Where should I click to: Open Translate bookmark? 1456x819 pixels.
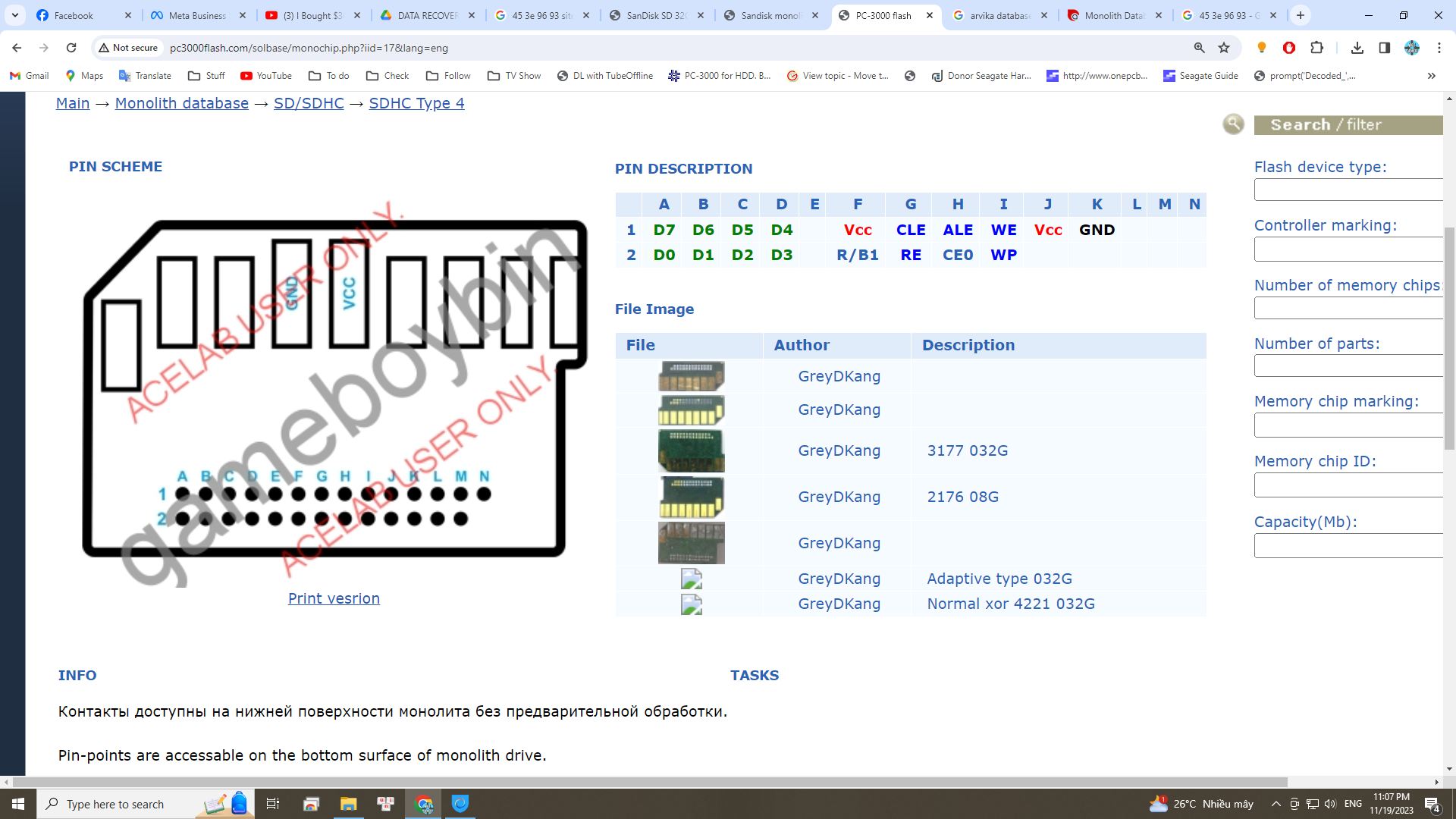pyautogui.click(x=145, y=76)
